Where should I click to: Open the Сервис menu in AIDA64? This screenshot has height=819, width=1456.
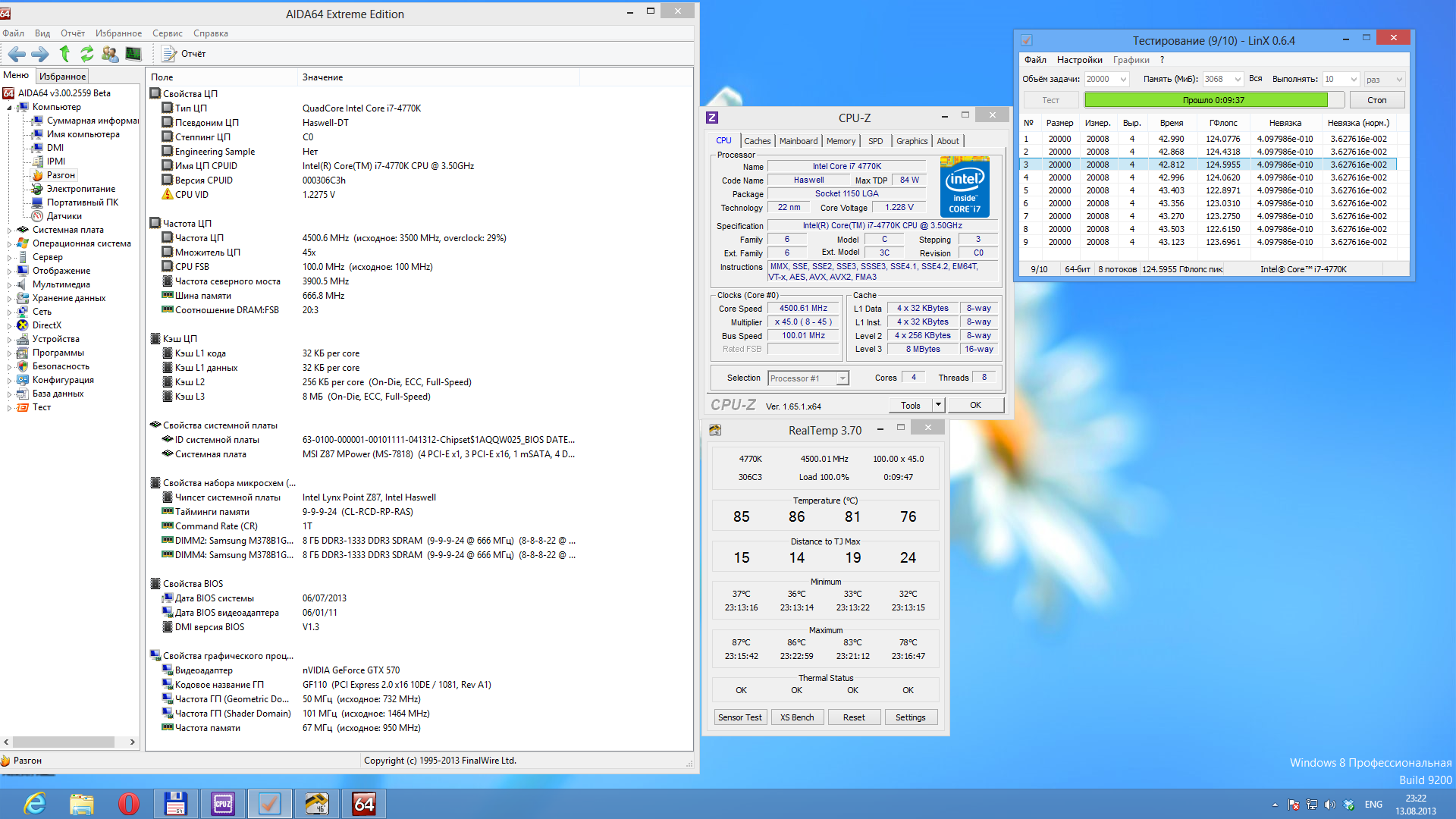[x=167, y=33]
